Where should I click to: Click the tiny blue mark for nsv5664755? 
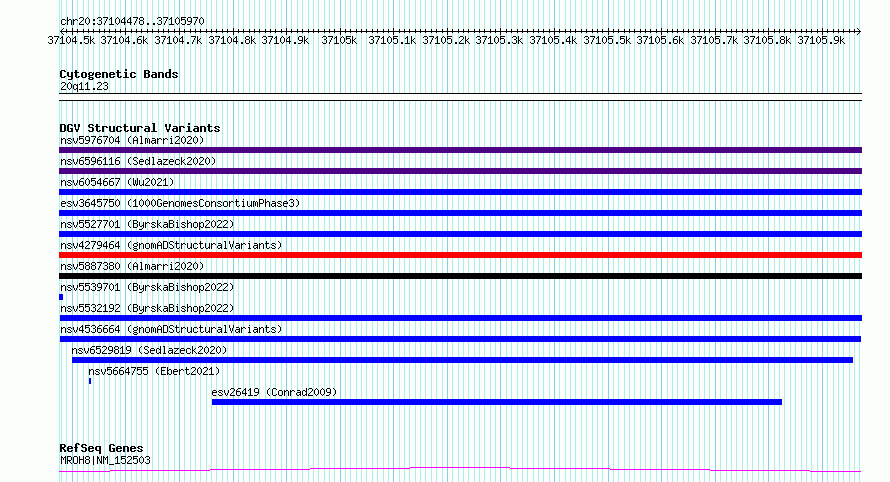coord(90,381)
